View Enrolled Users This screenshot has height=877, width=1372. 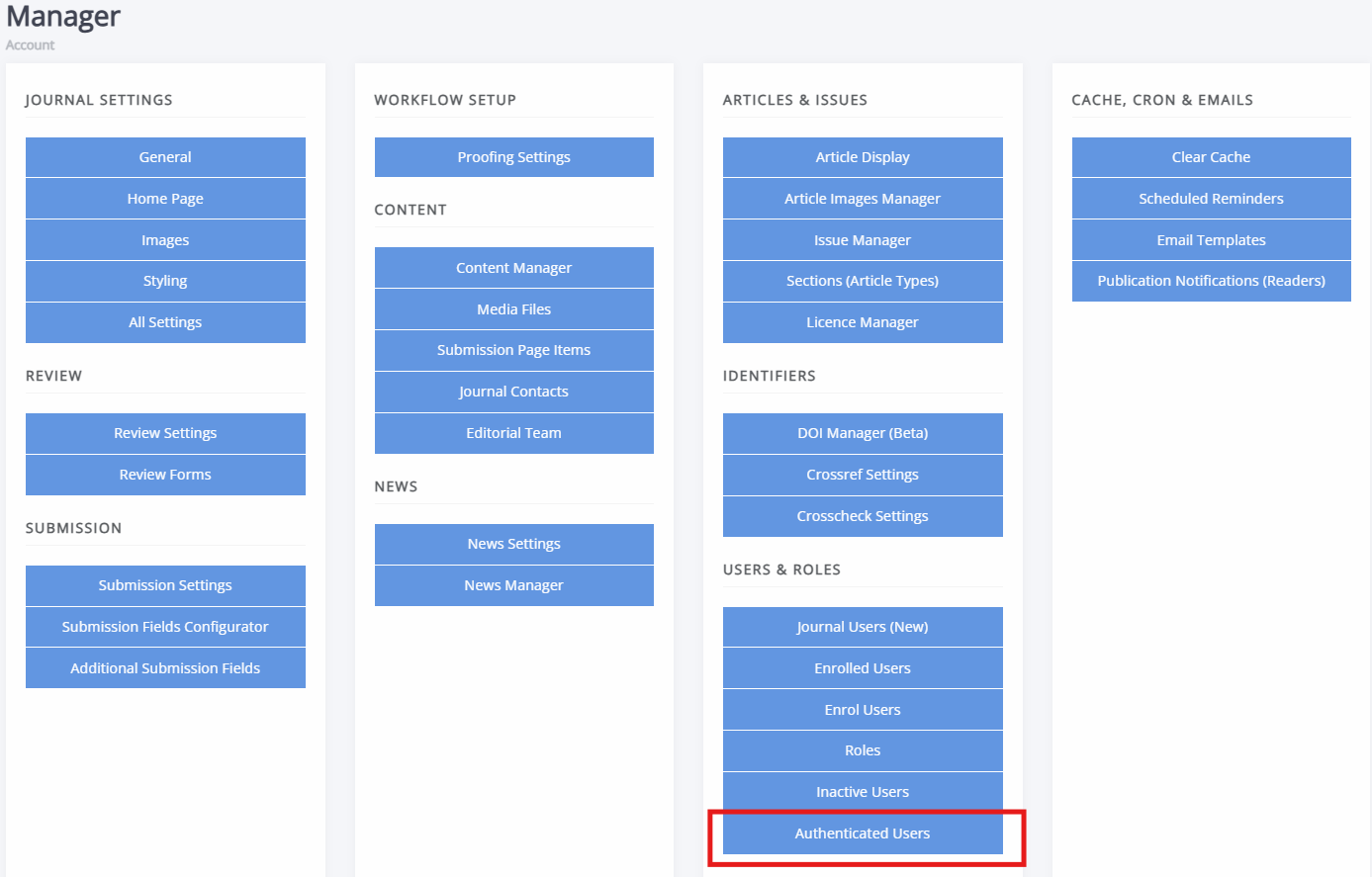(863, 668)
